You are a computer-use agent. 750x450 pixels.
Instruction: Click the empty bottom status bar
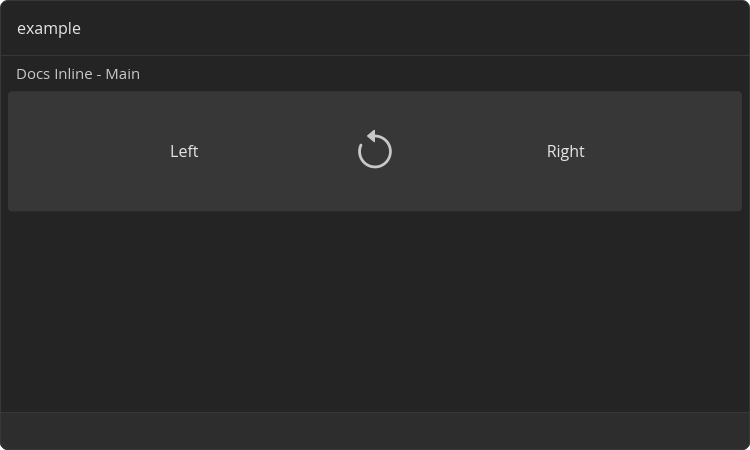coord(375,431)
